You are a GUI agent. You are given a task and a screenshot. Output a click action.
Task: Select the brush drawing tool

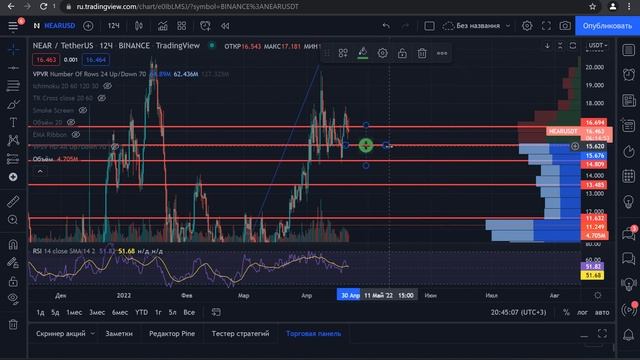tap(13, 104)
